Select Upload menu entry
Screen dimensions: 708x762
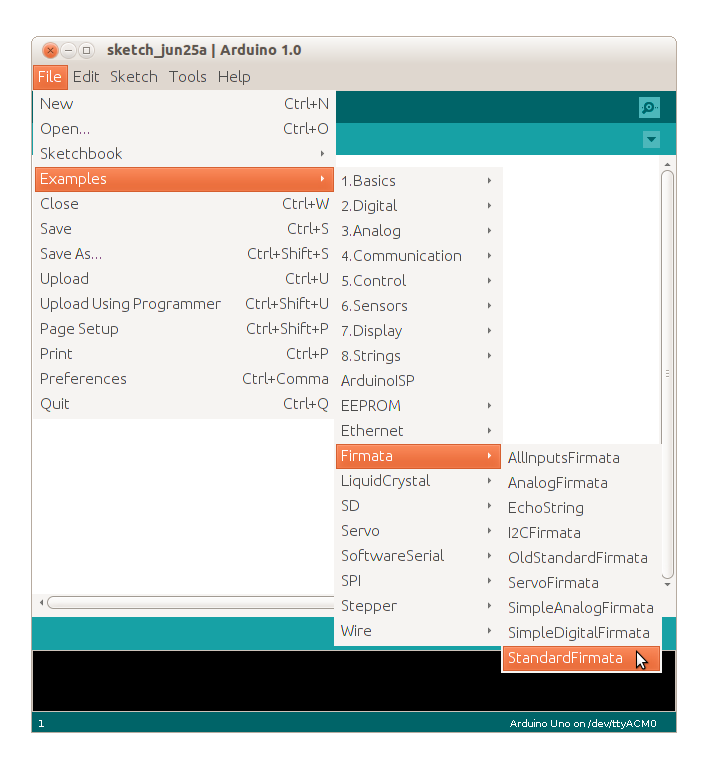click(x=185, y=279)
